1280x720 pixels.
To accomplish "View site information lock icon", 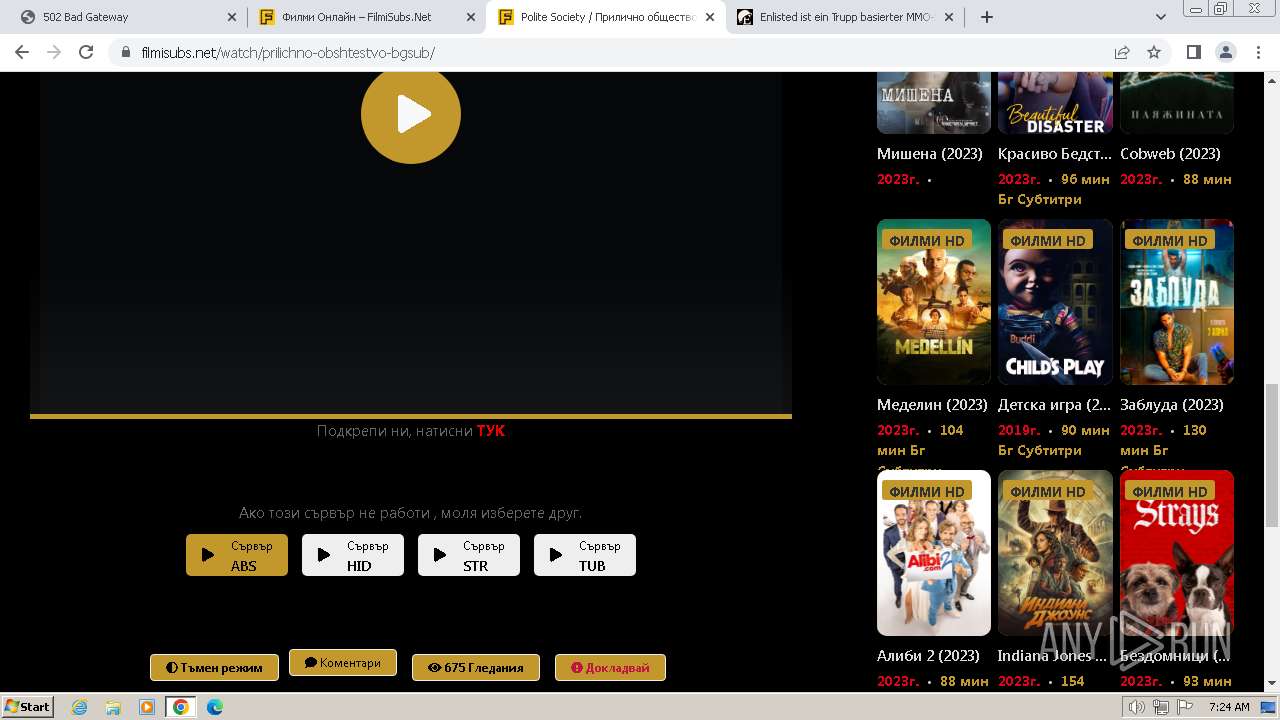I will click(126, 52).
